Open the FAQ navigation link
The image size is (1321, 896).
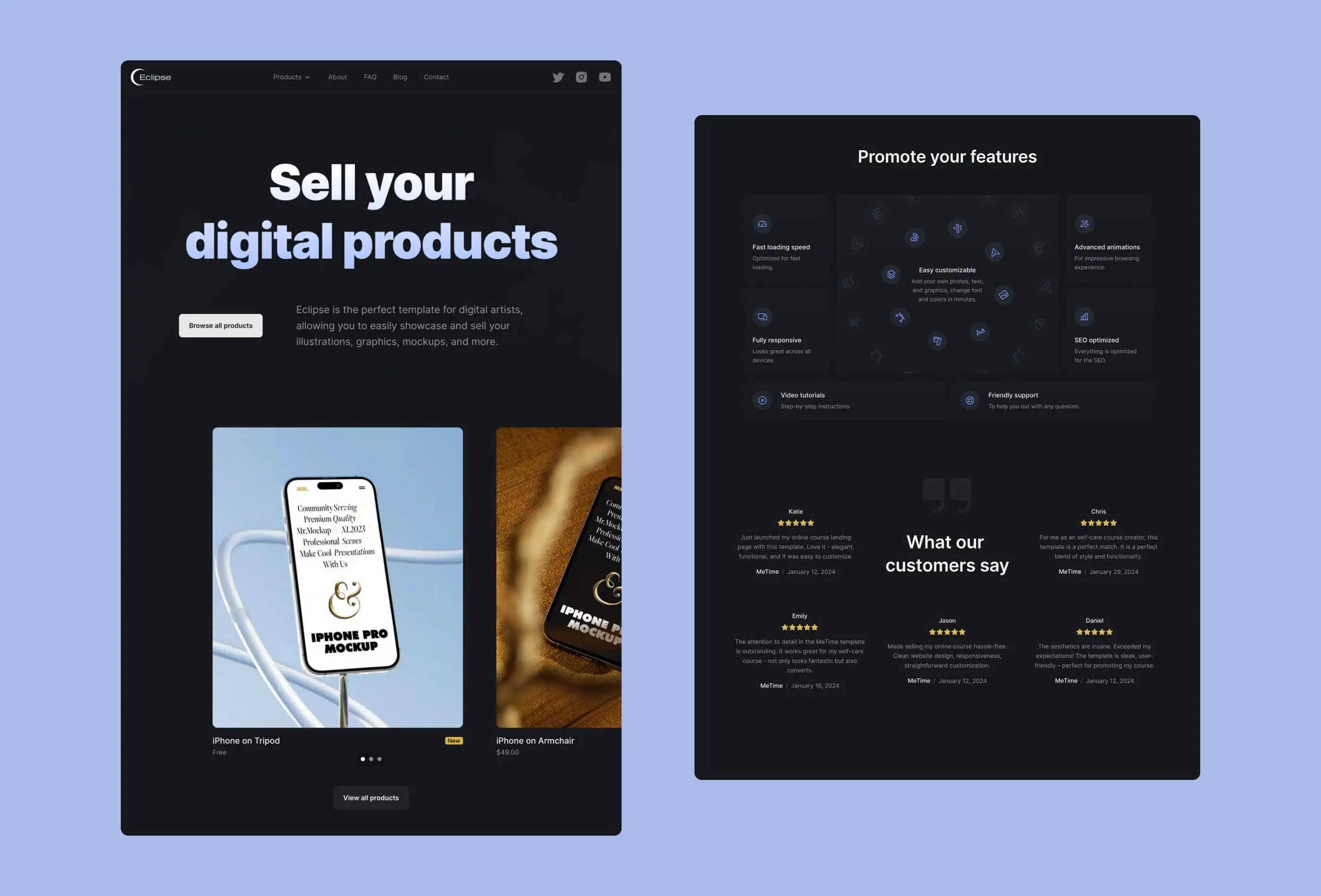(370, 77)
